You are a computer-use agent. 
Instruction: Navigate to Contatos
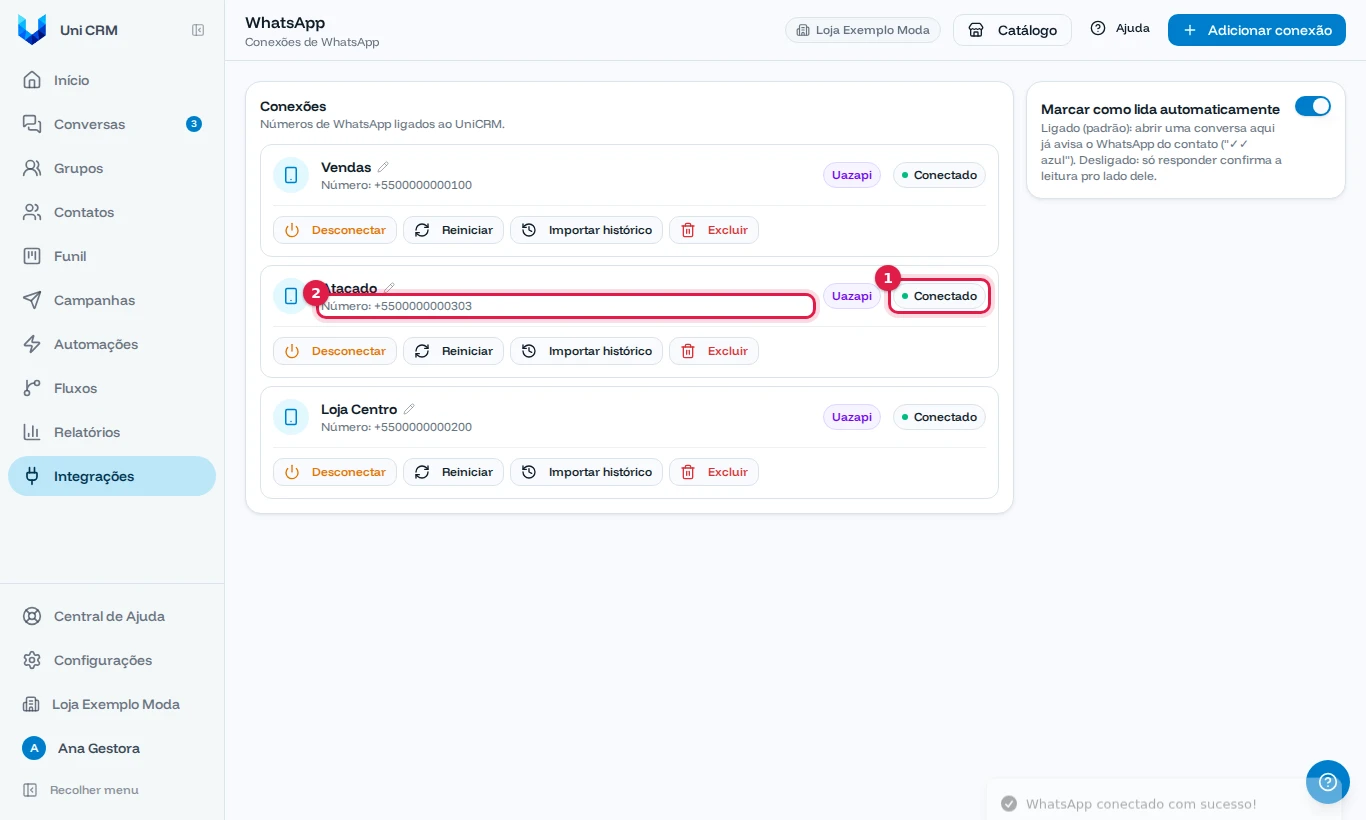[112, 212]
